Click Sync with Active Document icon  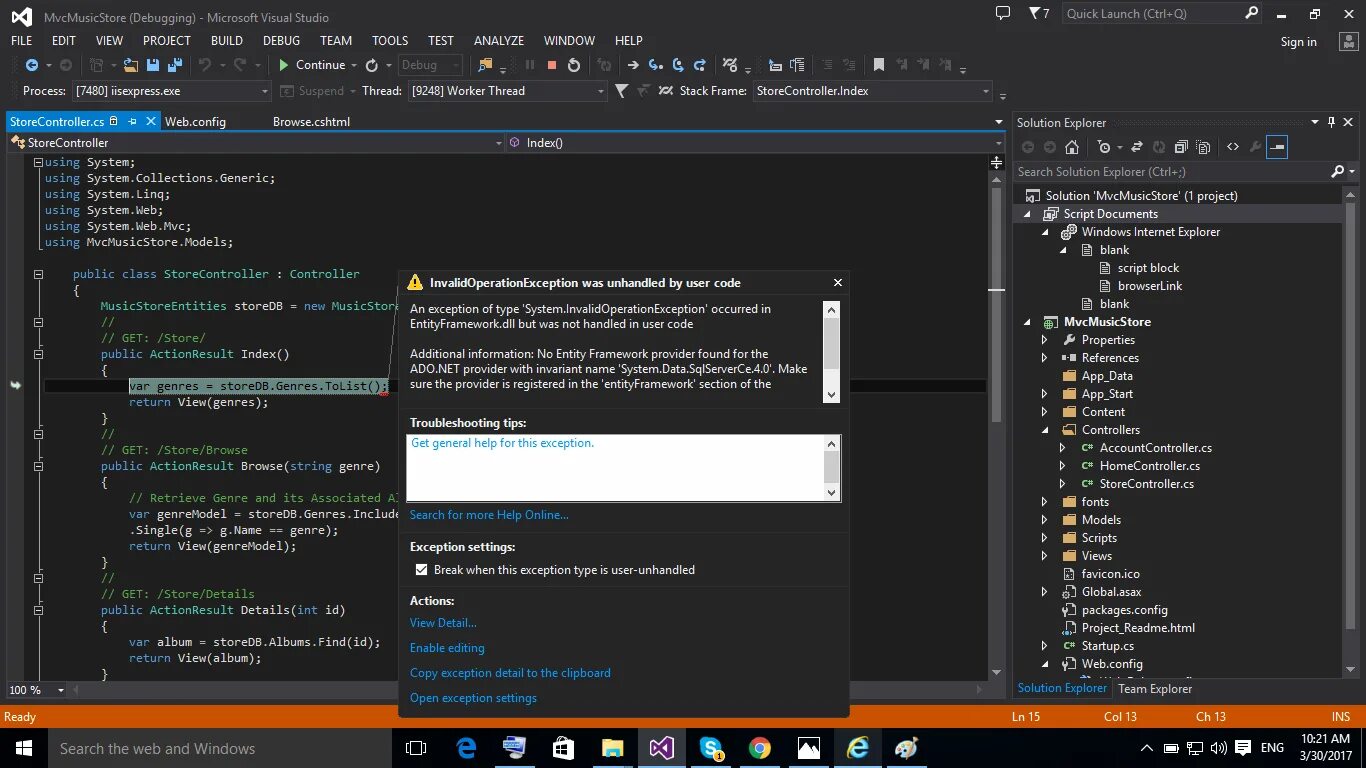click(x=1137, y=147)
